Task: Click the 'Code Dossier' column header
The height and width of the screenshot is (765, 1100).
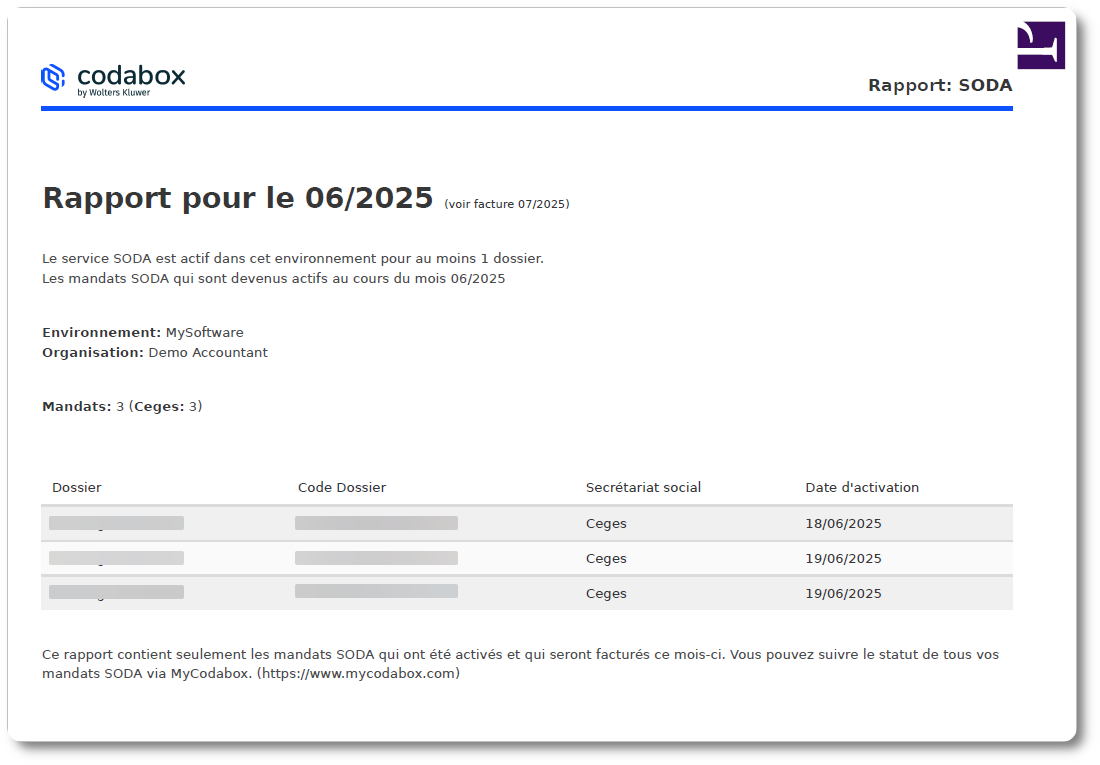Action: (x=342, y=487)
